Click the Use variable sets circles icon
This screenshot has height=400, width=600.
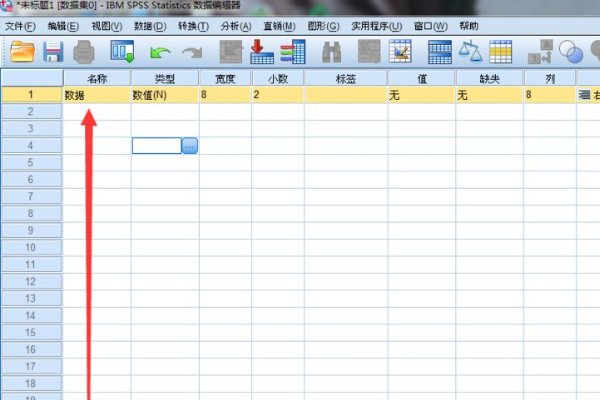[571, 52]
